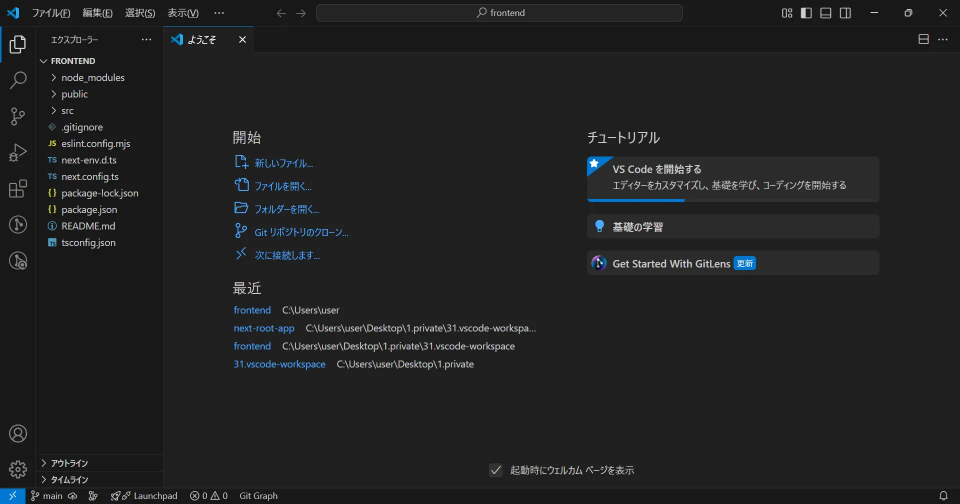Image resolution: width=960 pixels, height=504 pixels.
Task: Open the Accounts menu icon
Action: coord(18,434)
